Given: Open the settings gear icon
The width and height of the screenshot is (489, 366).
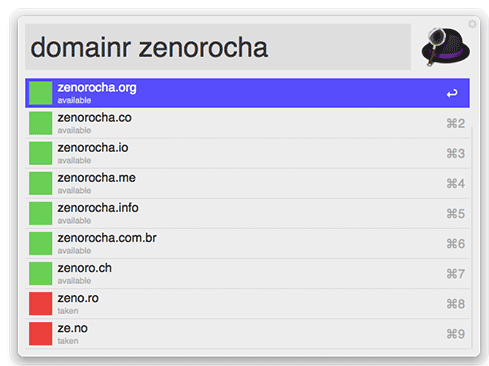Looking at the screenshot, I should pos(472,24).
